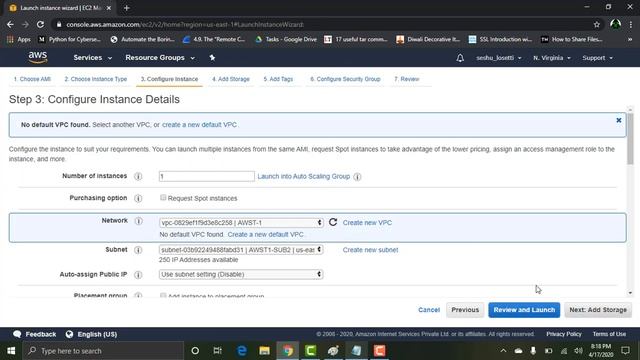The height and width of the screenshot is (360, 640).
Task: Click the pin shortcut icon in AWS navbar
Action: point(212,58)
